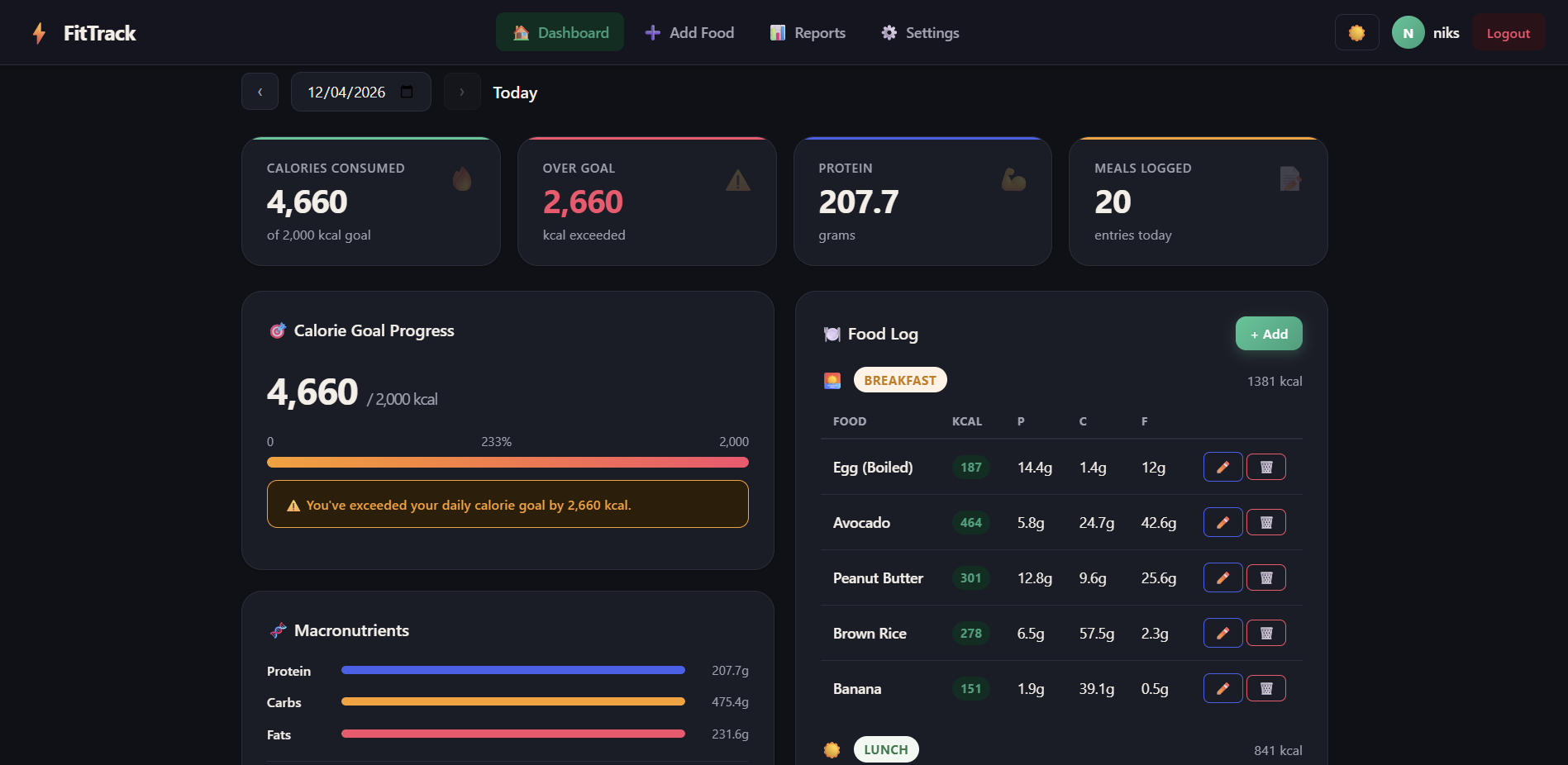Screen dimensions: 1568x765
Task: Click the Today label beside the date
Action: coord(515,93)
